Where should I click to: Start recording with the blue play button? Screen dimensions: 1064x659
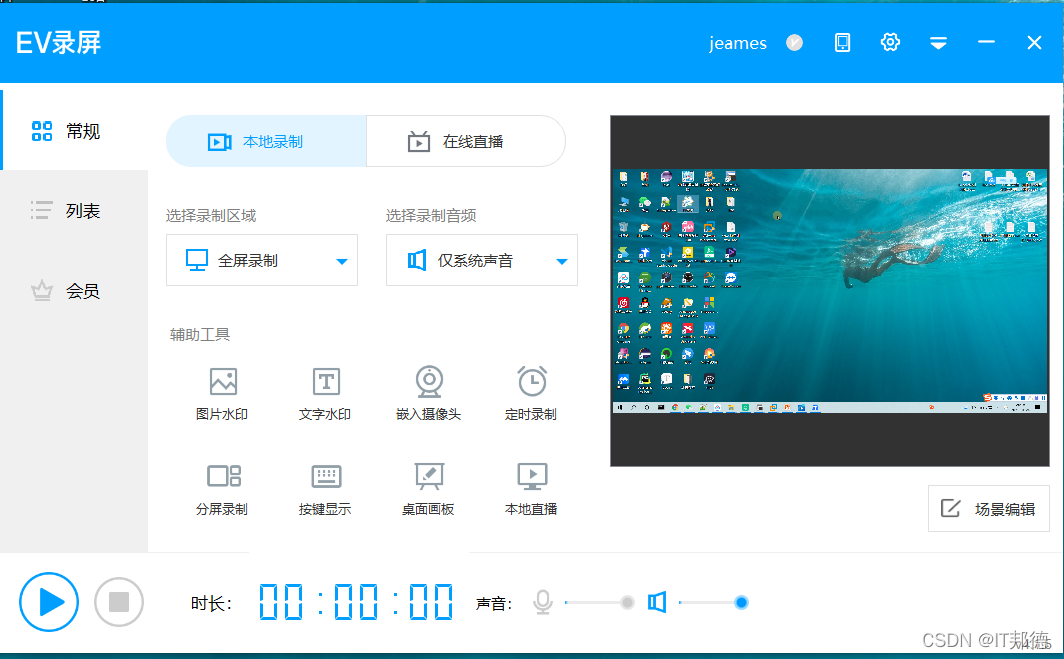49,602
